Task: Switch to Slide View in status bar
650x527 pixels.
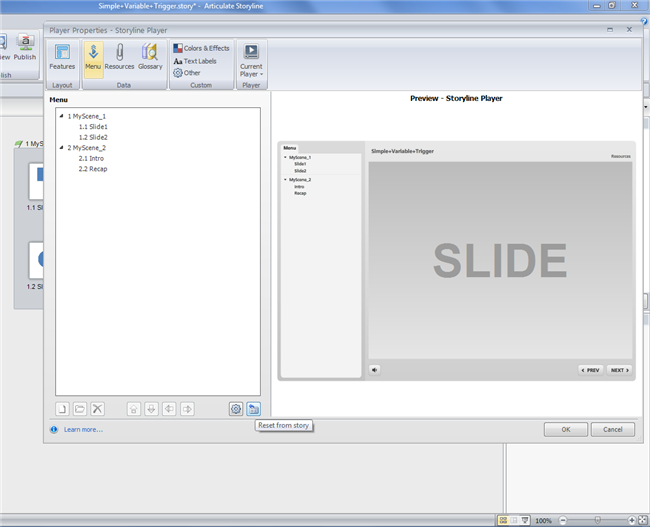Action: tap(514, 520)
